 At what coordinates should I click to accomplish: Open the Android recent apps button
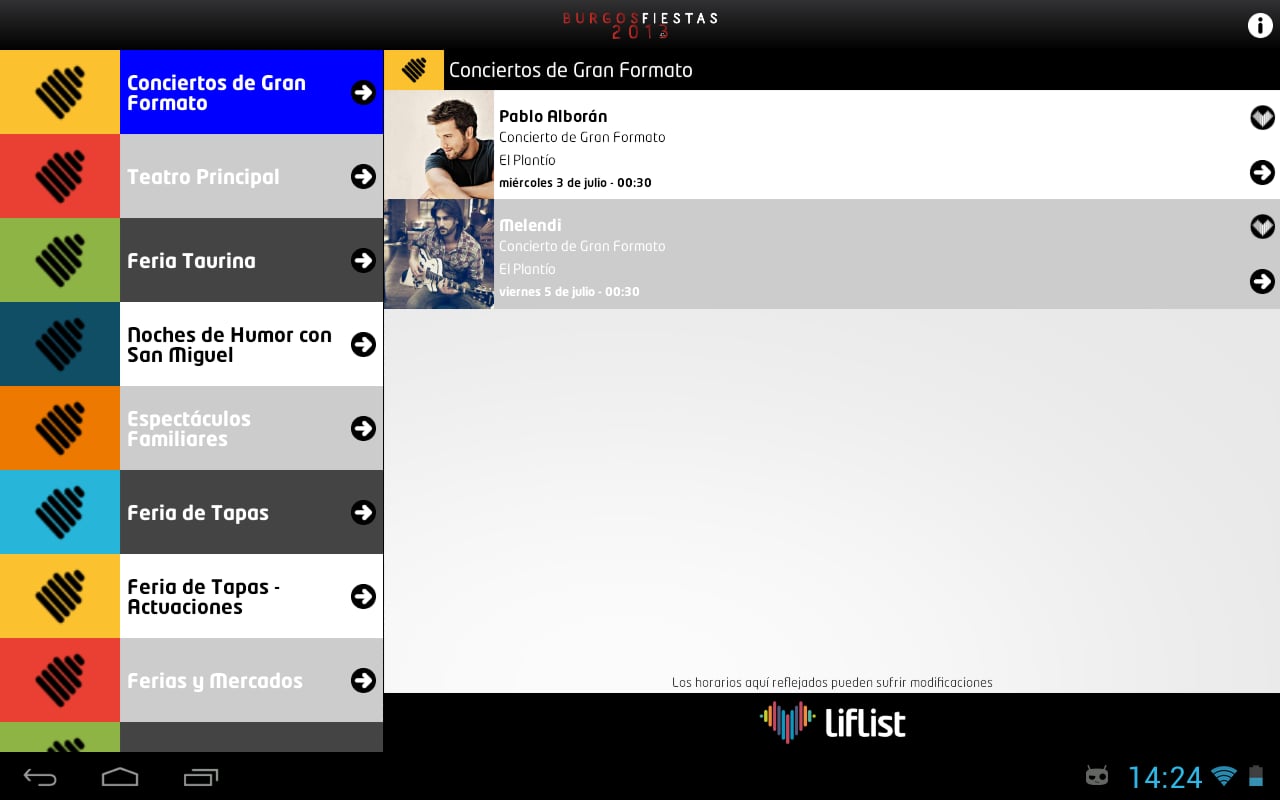point(201,777)
